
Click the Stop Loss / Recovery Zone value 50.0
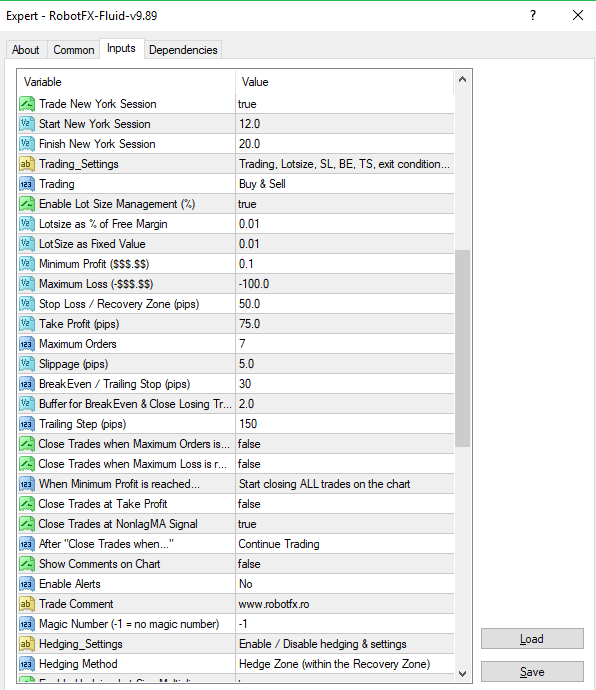coord(345,305)
